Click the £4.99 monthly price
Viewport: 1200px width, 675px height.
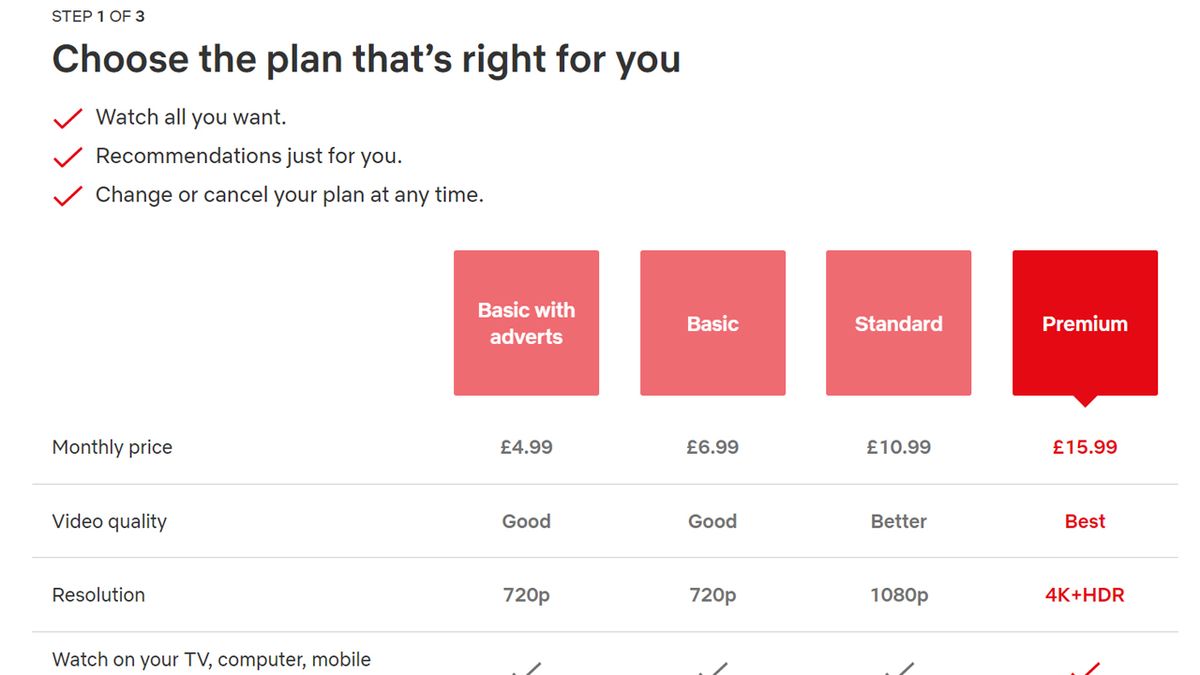pos(526,447)
